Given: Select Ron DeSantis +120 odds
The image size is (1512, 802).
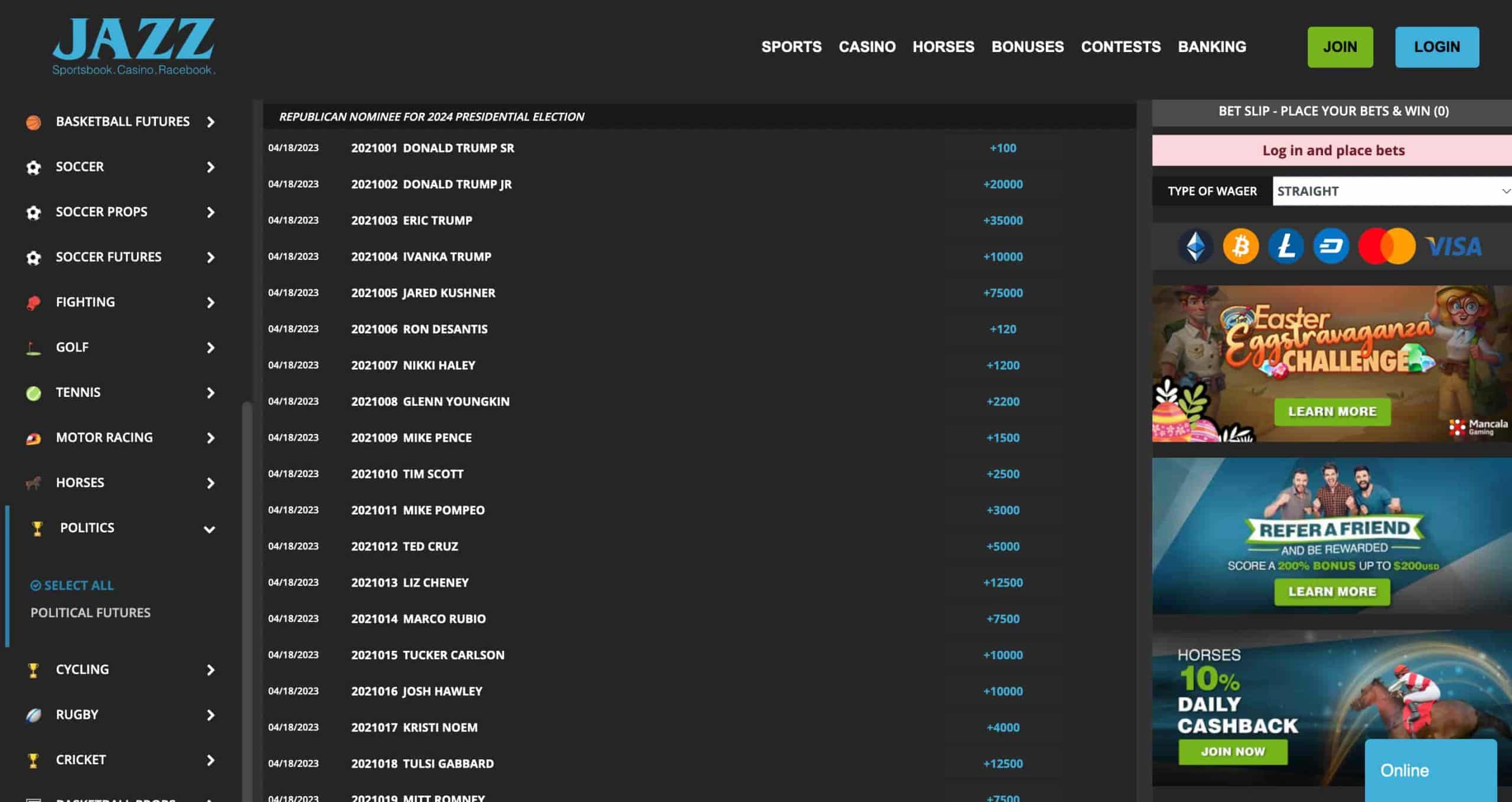Looking at the screenshot, I should click(x=1003, y=330).
